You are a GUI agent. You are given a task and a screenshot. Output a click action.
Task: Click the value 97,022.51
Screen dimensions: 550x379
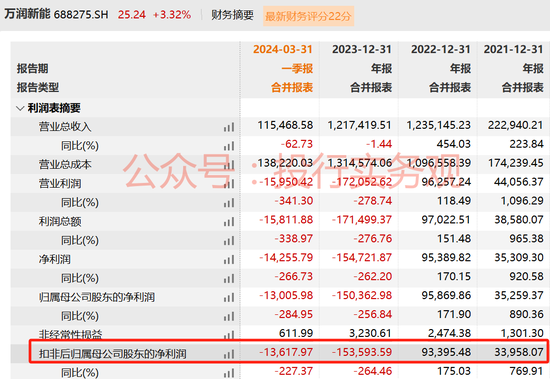click(446, 220)
